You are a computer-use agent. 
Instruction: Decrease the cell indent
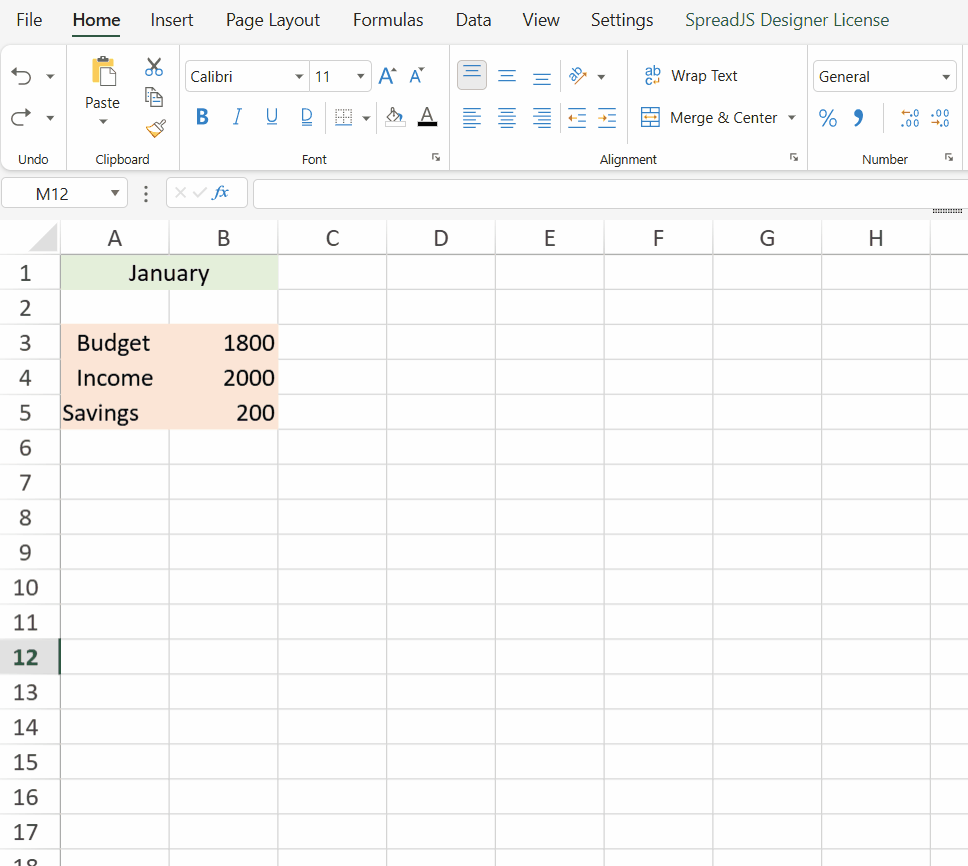click(577, 117)
